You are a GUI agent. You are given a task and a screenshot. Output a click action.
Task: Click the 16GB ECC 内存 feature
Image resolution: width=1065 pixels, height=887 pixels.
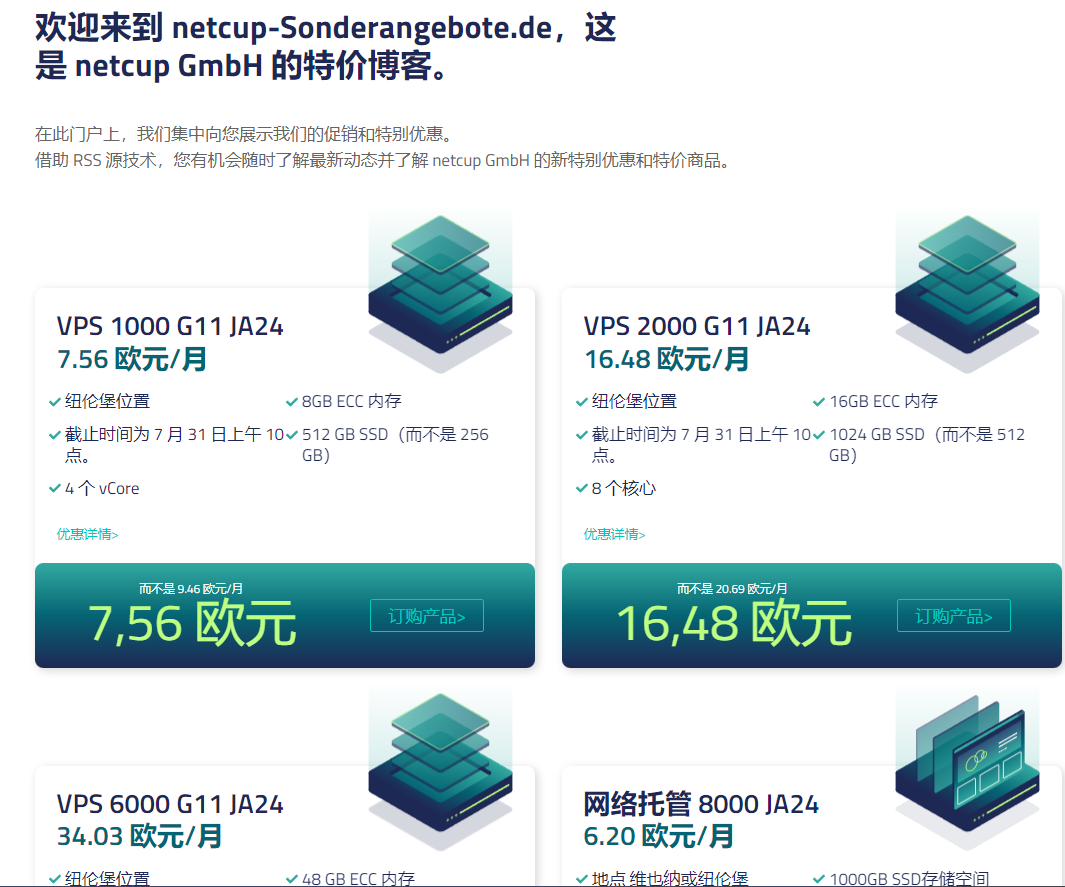(x=883, y=401)
